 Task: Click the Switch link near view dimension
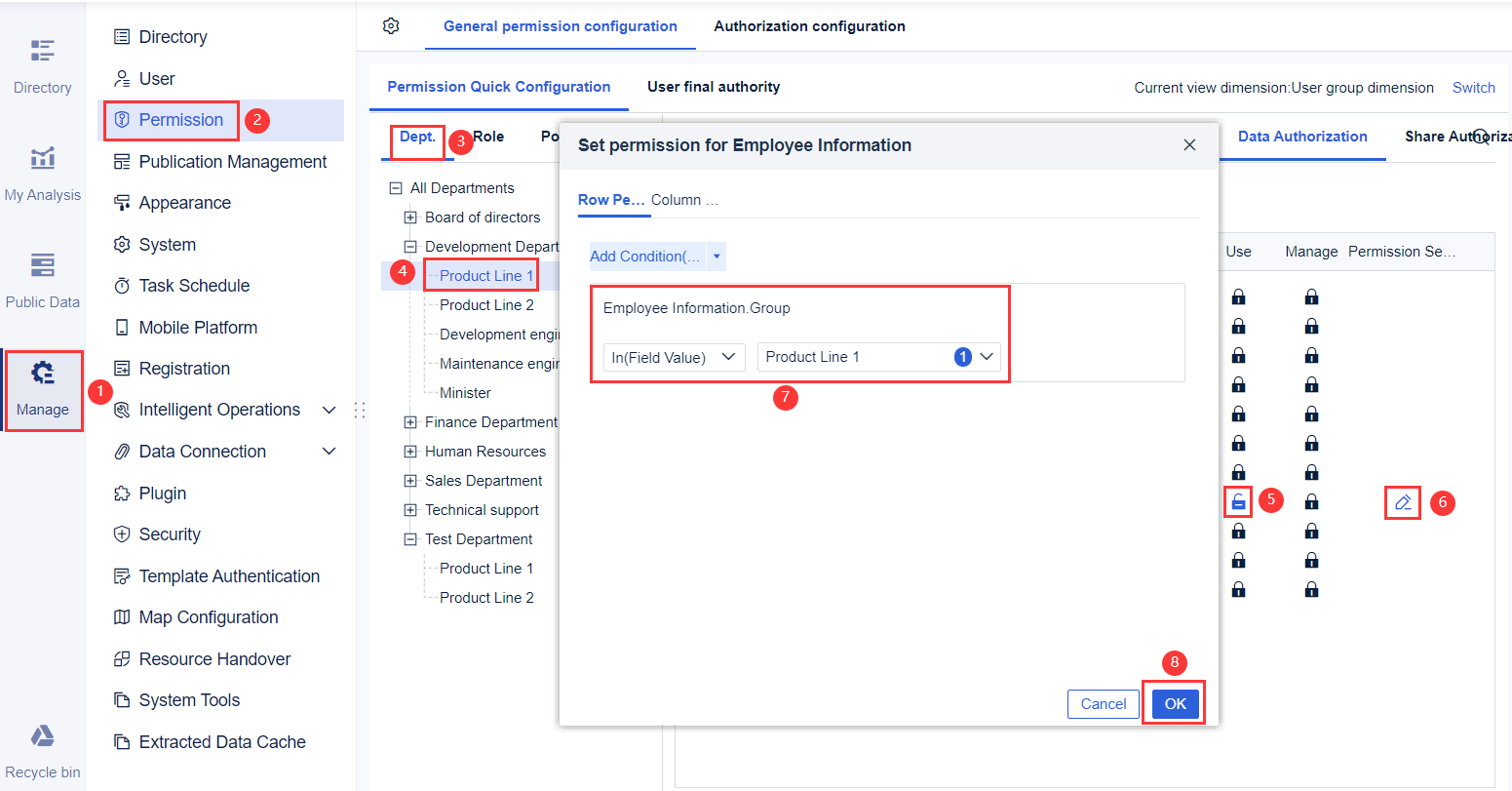tap(1473, 87)
